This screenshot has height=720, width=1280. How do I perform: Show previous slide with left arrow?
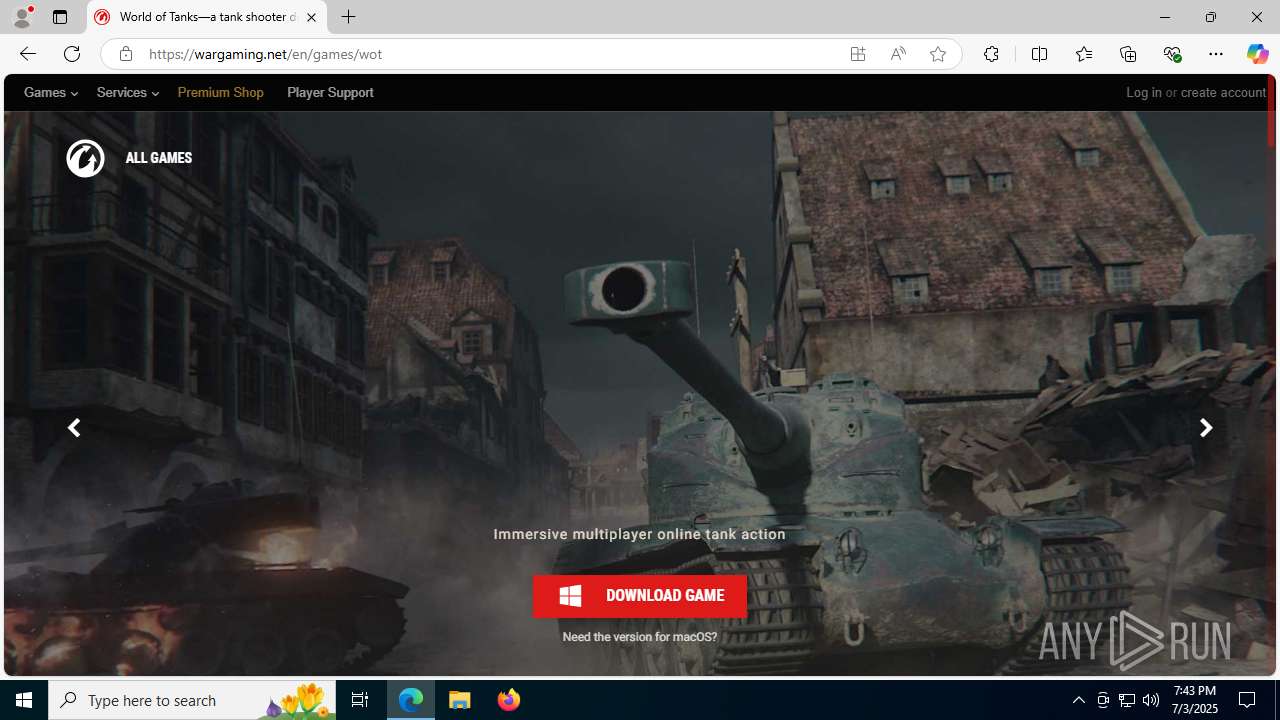click(x=74, y=428)
